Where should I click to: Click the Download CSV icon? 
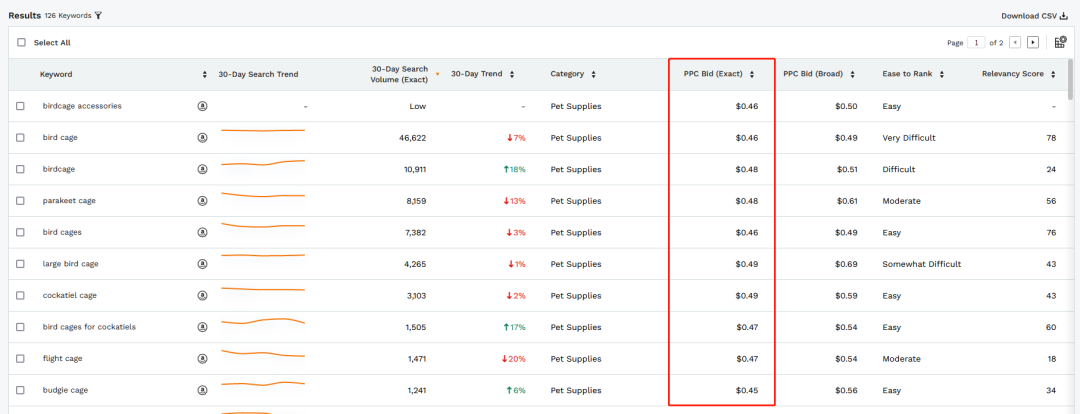(1063, 16)
